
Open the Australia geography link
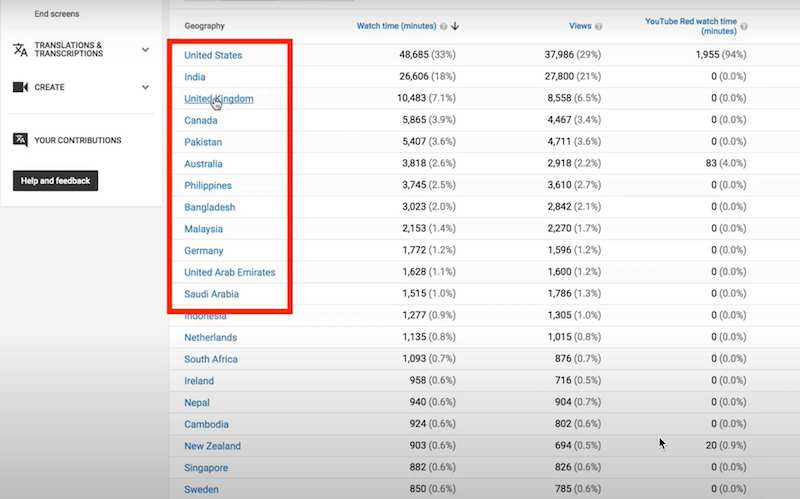203,164
